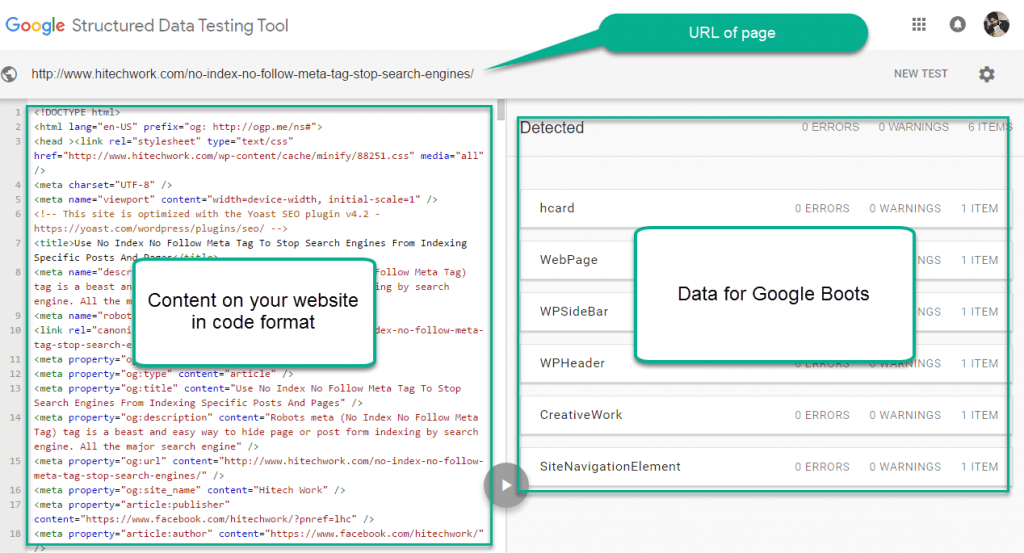Image resolution: width=1024 pixels, height=553 pixels.
Task: Click the html lang en-US code line
Action: click(x=178, y=127)
